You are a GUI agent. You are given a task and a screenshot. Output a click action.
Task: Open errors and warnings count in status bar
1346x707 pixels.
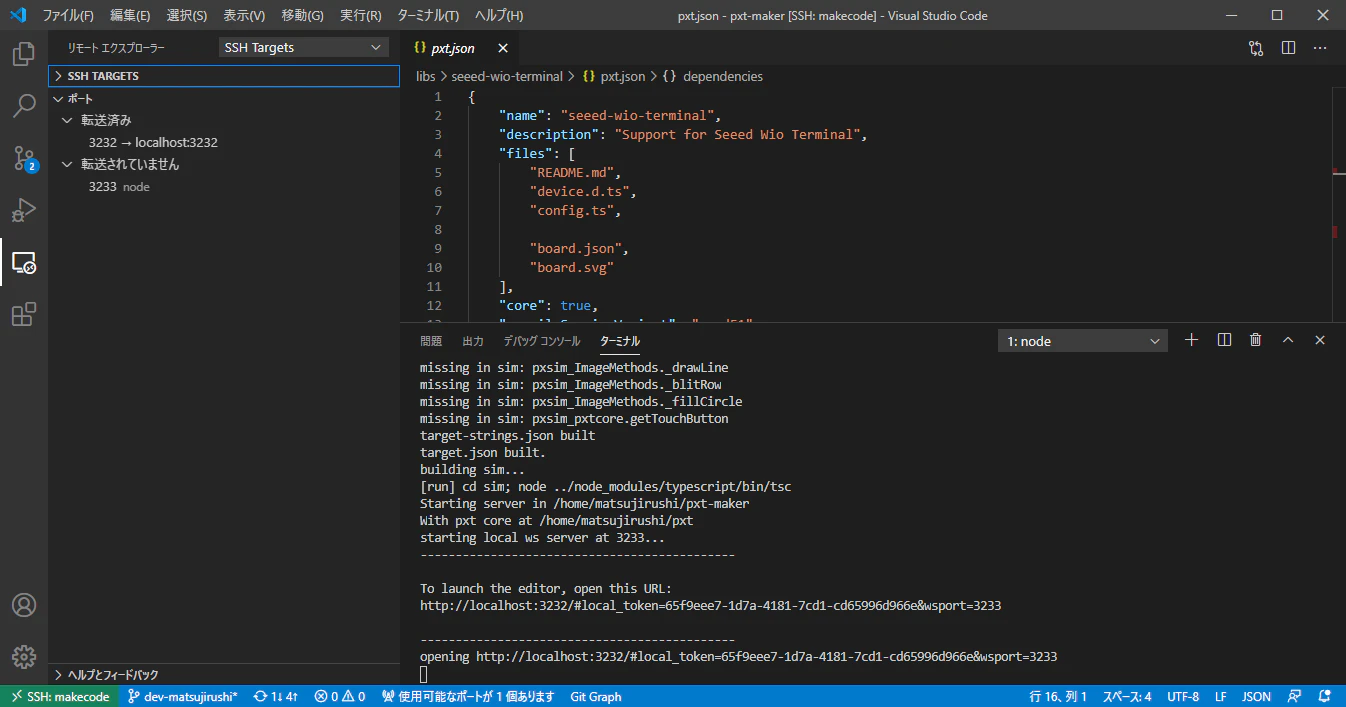point(340,696)
